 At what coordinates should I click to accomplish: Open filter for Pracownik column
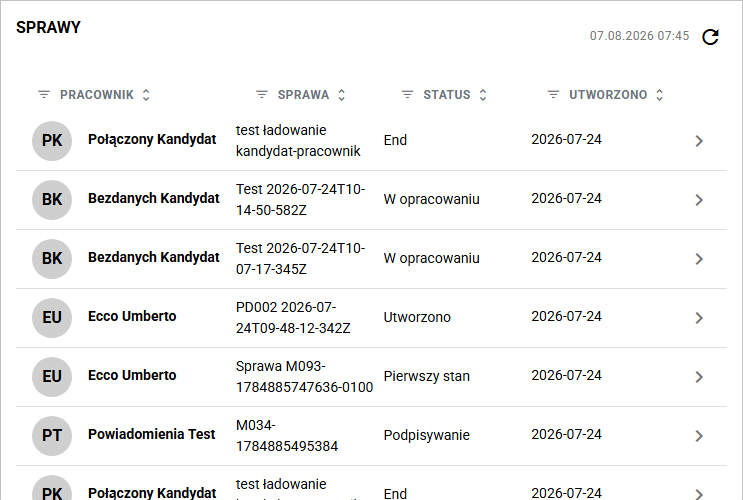(44, 95)
